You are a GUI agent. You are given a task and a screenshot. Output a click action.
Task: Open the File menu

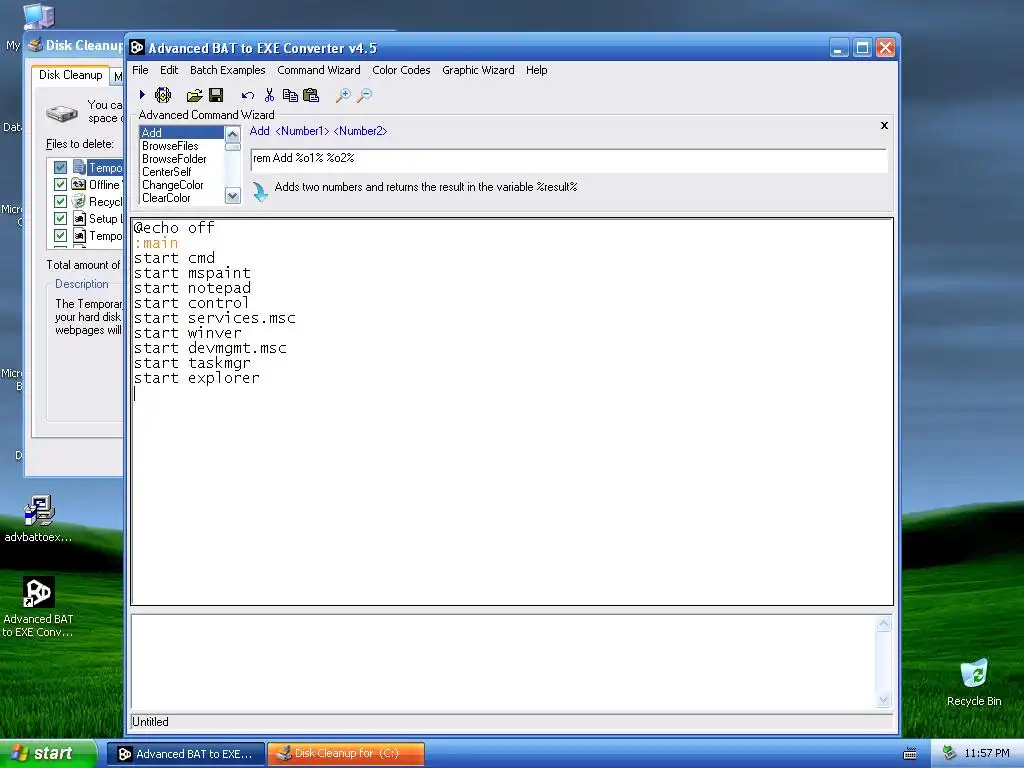pos(140,70)
